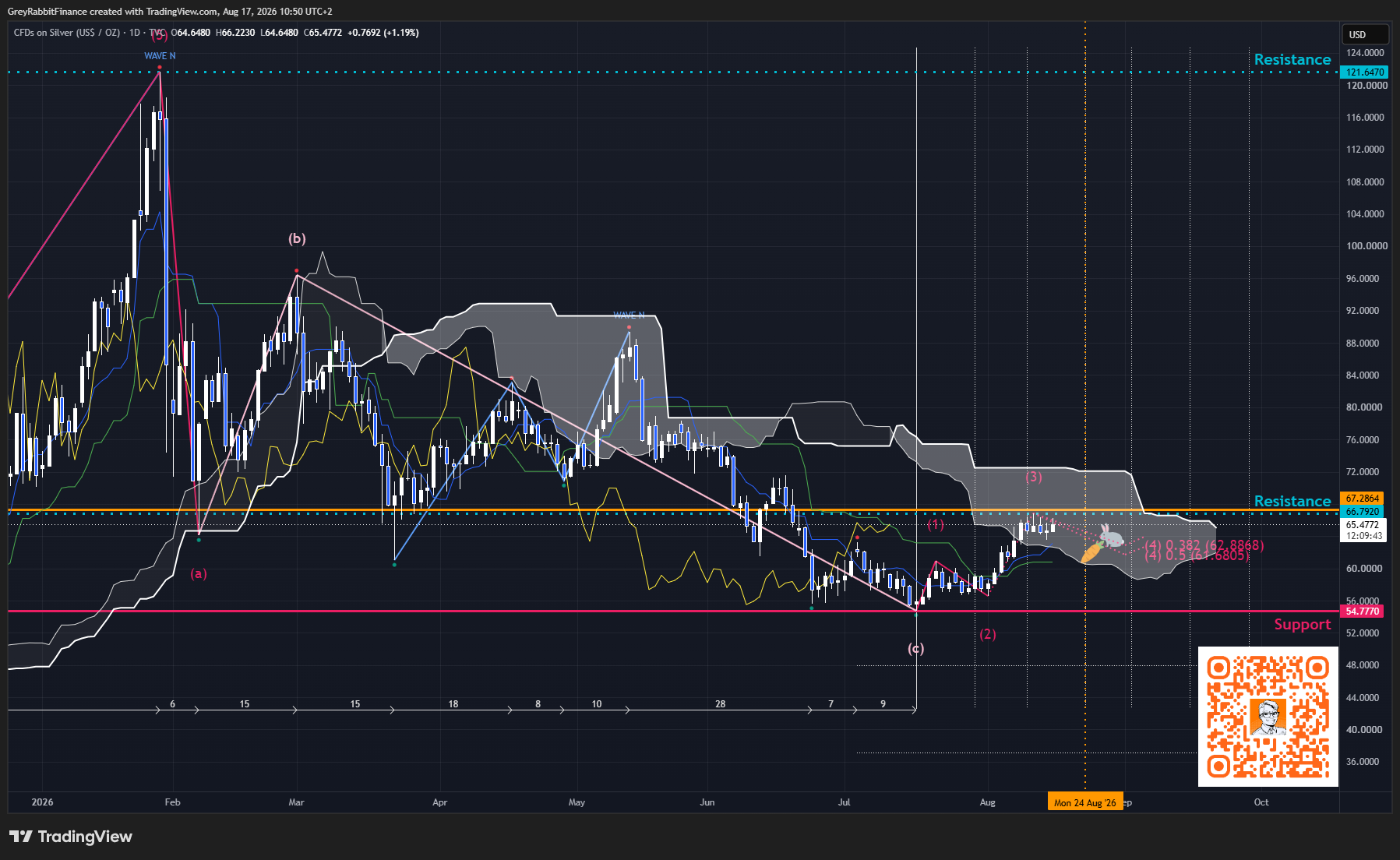Click the pink Support text label
The image size is (1400, 860).
point(1302,624)
